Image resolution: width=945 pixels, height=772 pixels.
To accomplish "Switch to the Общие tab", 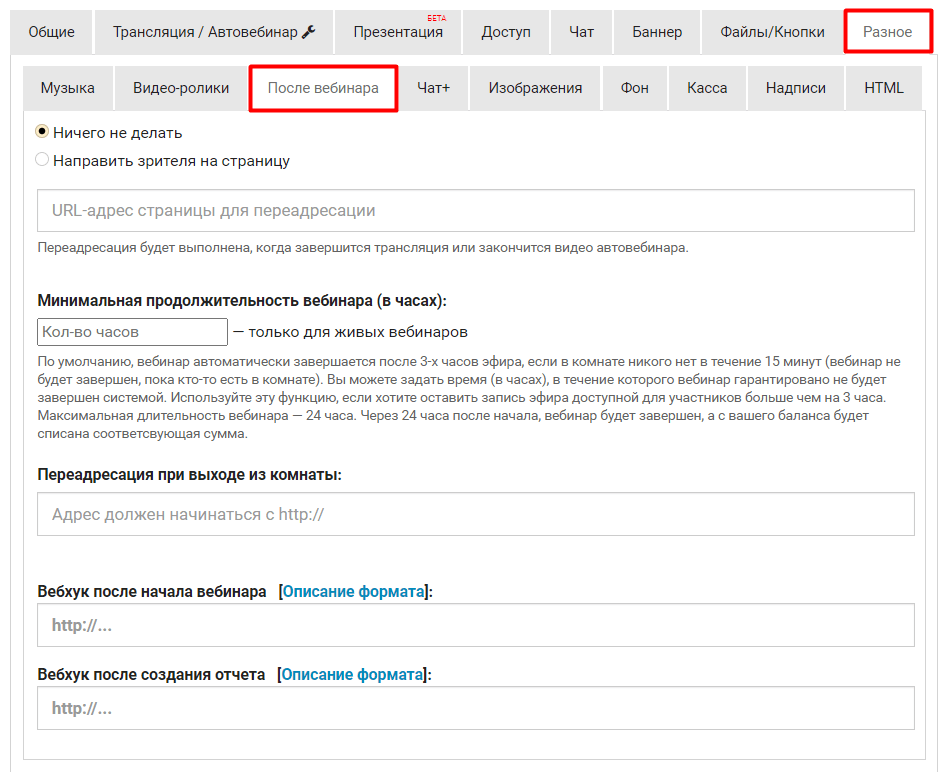I will pyautogui.click(x=51, y=32).
